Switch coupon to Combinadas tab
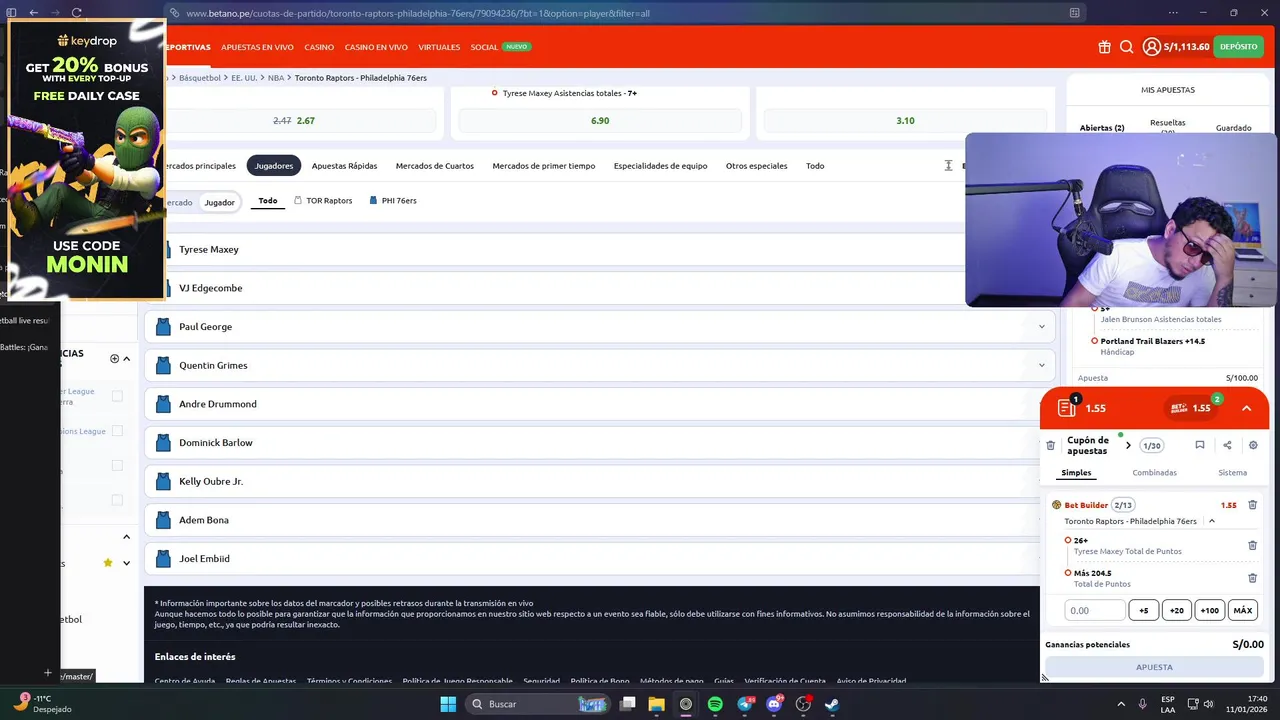The width and height of the screenshot is (1280, 720). pos(1154,473)
